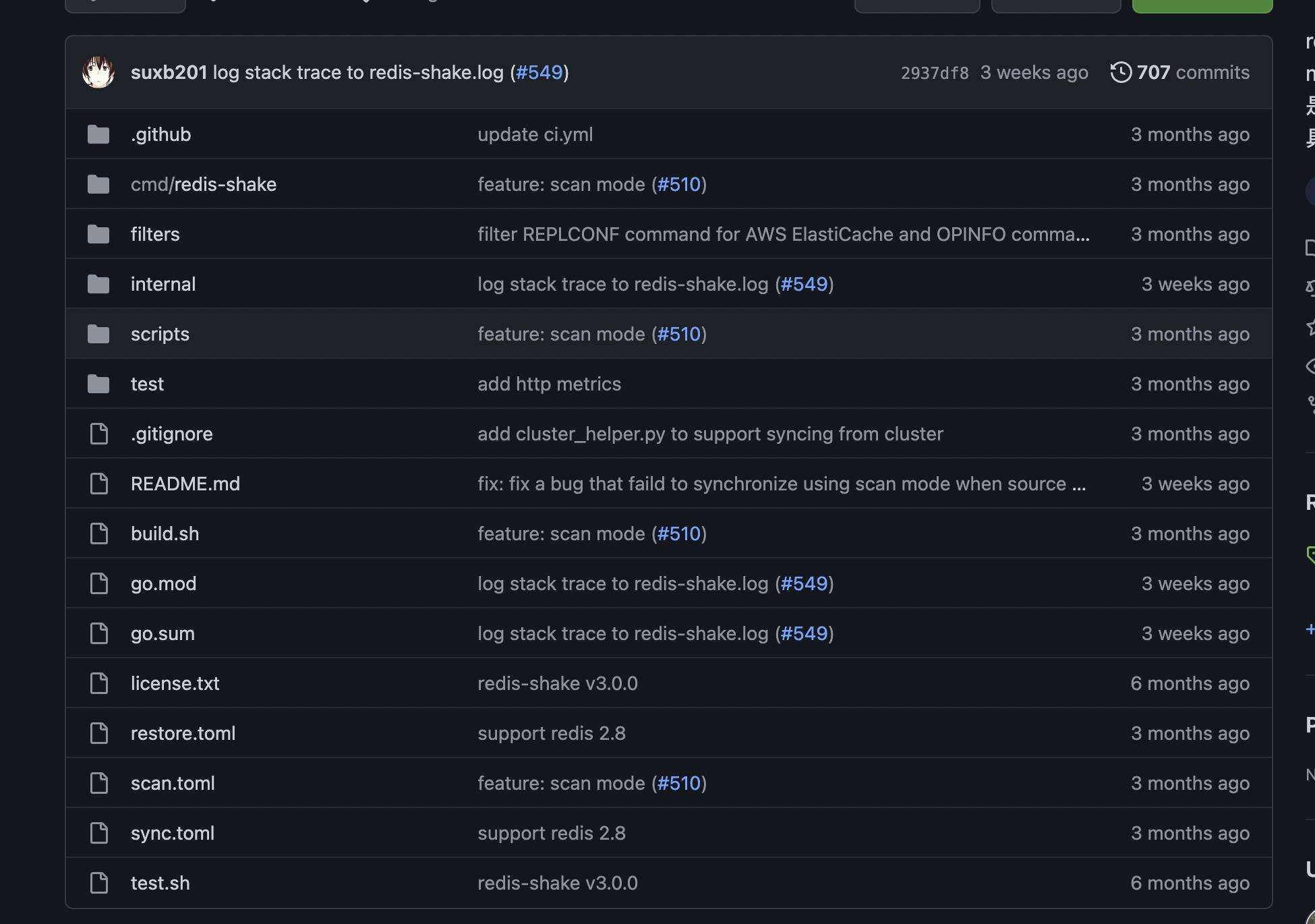Screen dimensions: 1315x924
Task: Expand the license.txt file entry
Action: 175,682
